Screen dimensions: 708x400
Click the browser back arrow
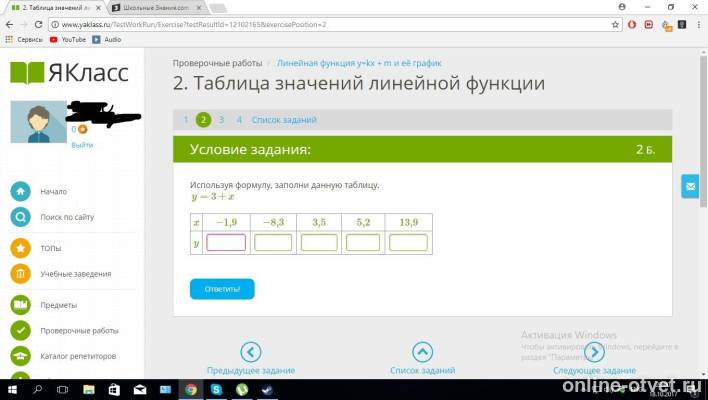coord(9,24)
